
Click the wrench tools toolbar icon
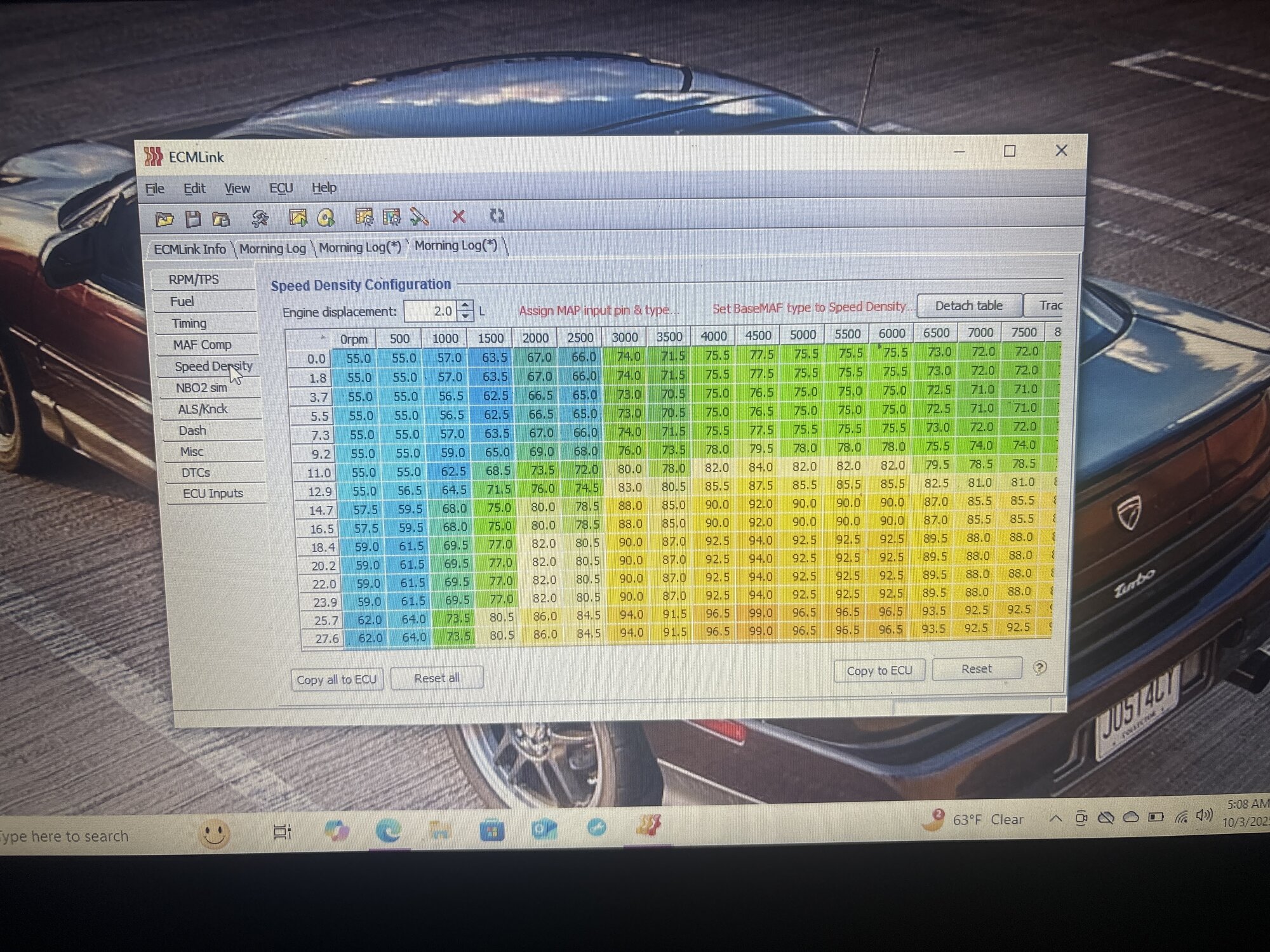[x=260, y=219]
